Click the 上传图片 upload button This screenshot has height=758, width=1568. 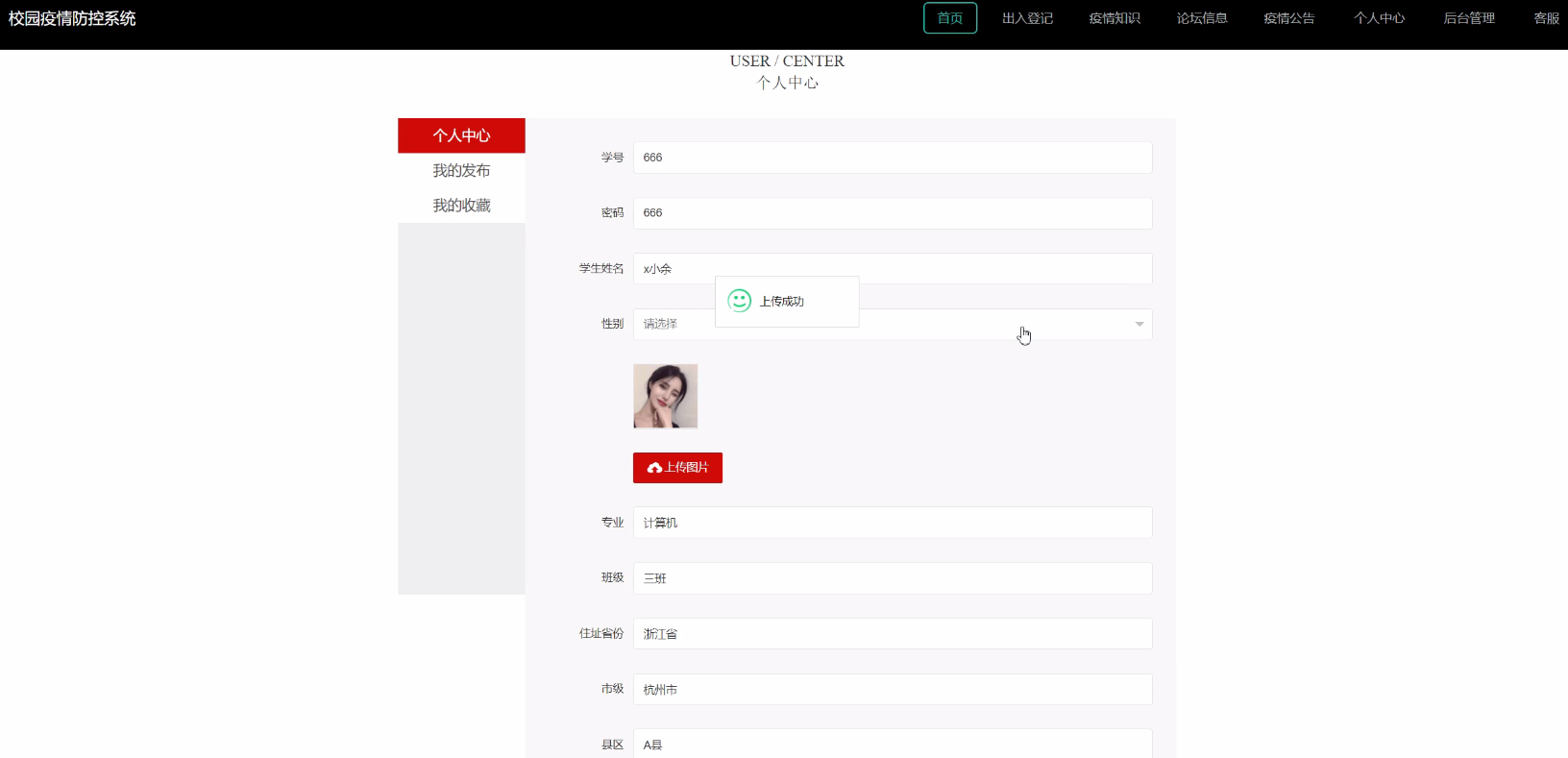coord(677,468)
